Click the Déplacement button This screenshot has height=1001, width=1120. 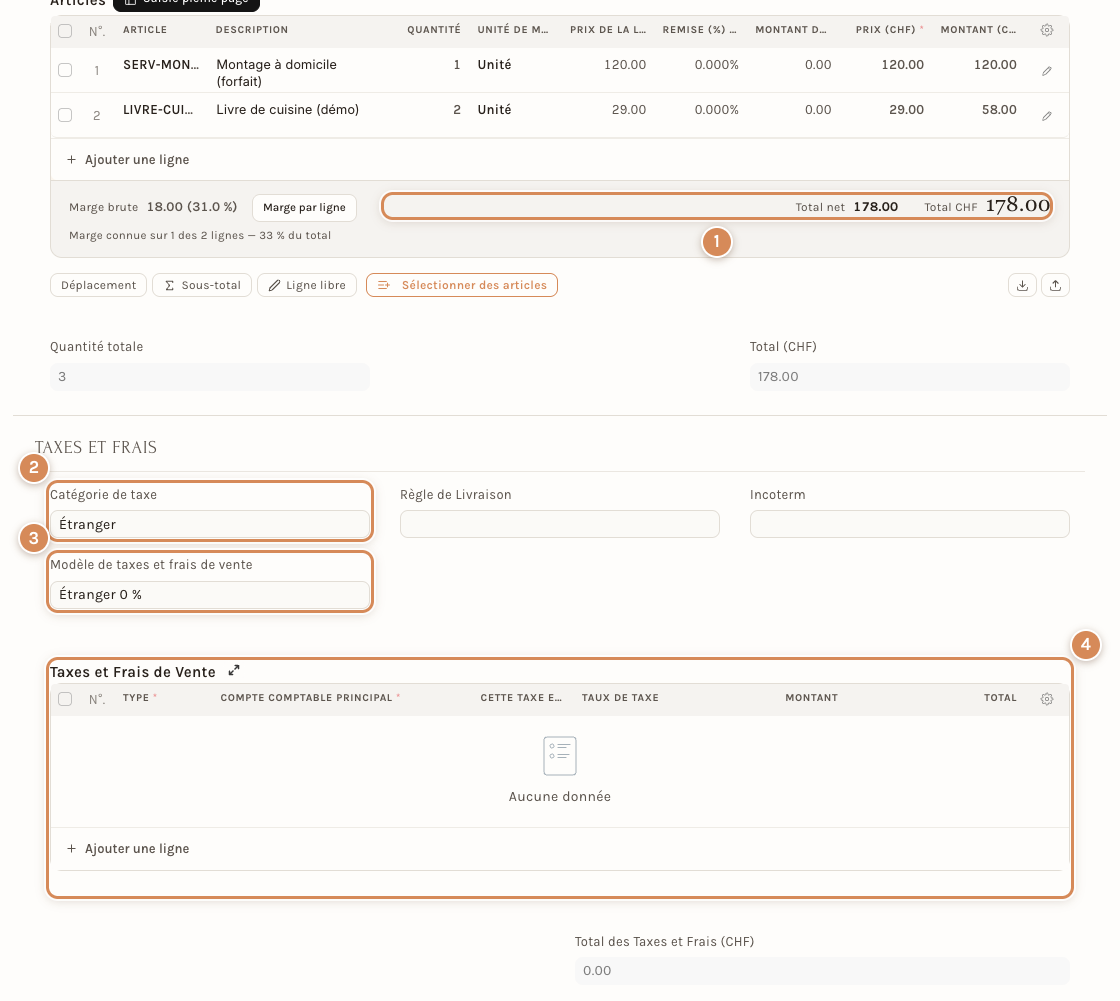[x=99, y=285]
